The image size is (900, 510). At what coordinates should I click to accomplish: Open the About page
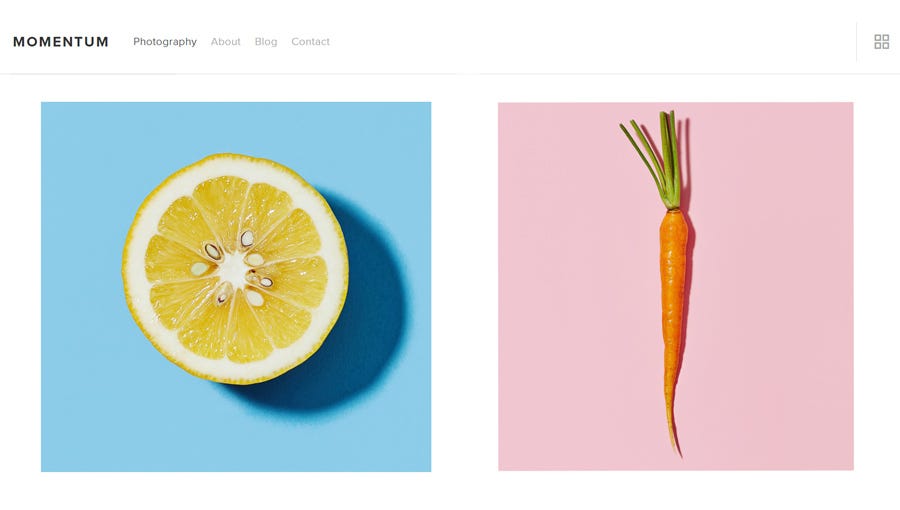(x=226, y=41)
